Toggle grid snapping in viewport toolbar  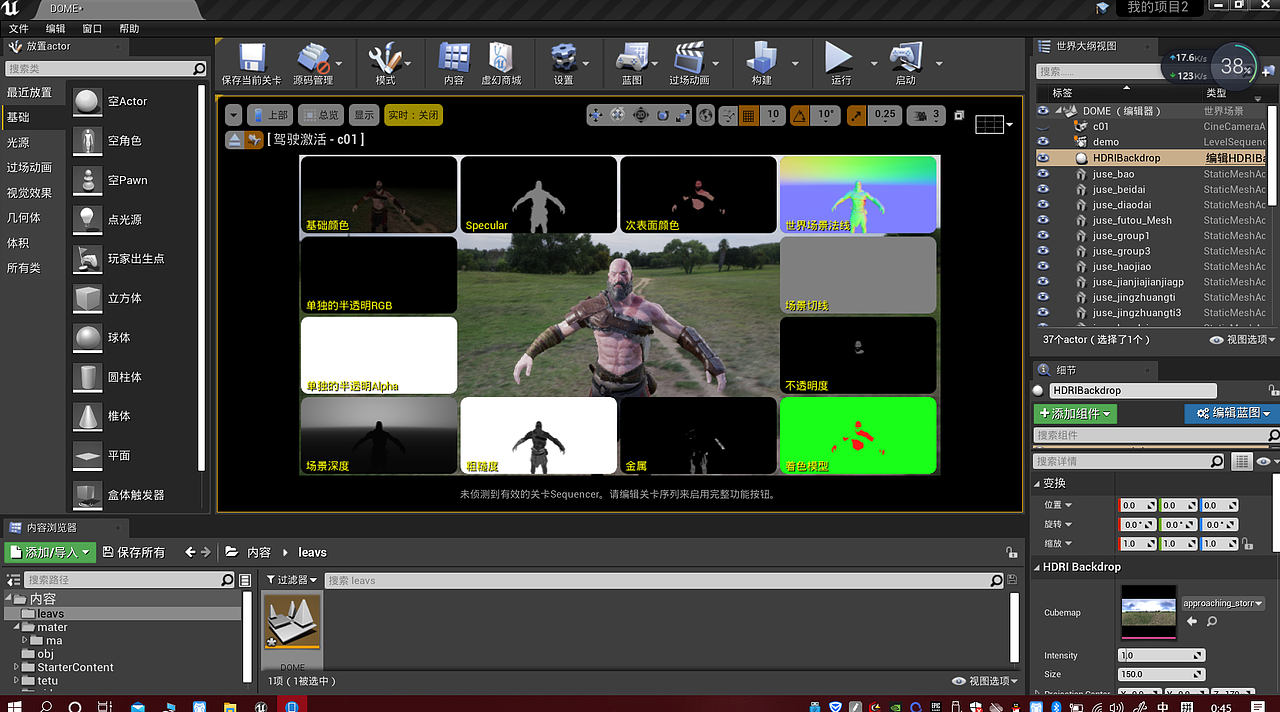pos(748,115)
